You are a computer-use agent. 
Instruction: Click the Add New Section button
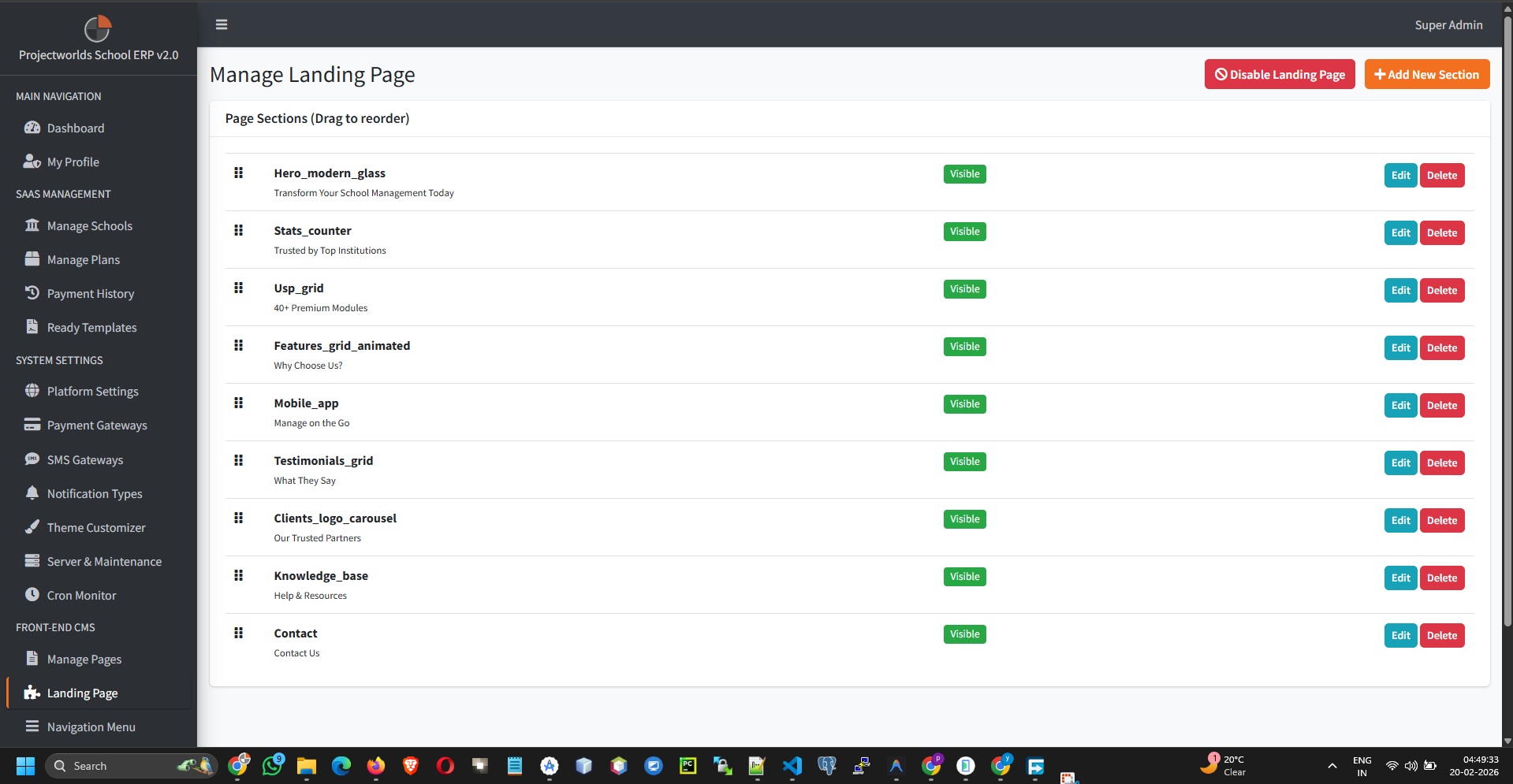(x=1426, y=74)
